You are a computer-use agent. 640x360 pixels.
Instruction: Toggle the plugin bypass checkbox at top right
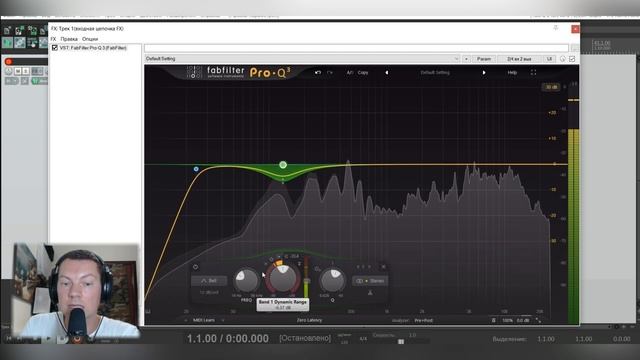point(572,59)
